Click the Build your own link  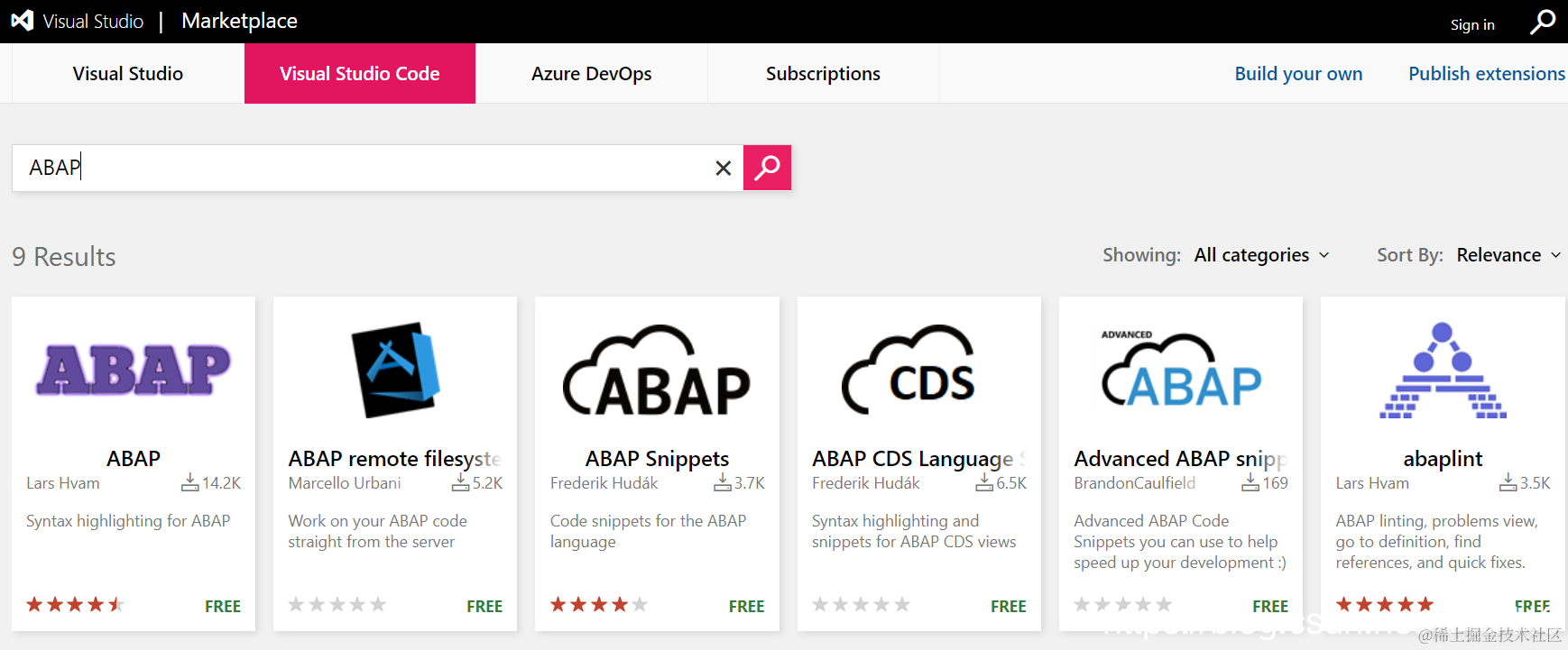(x=1298, y=74)
